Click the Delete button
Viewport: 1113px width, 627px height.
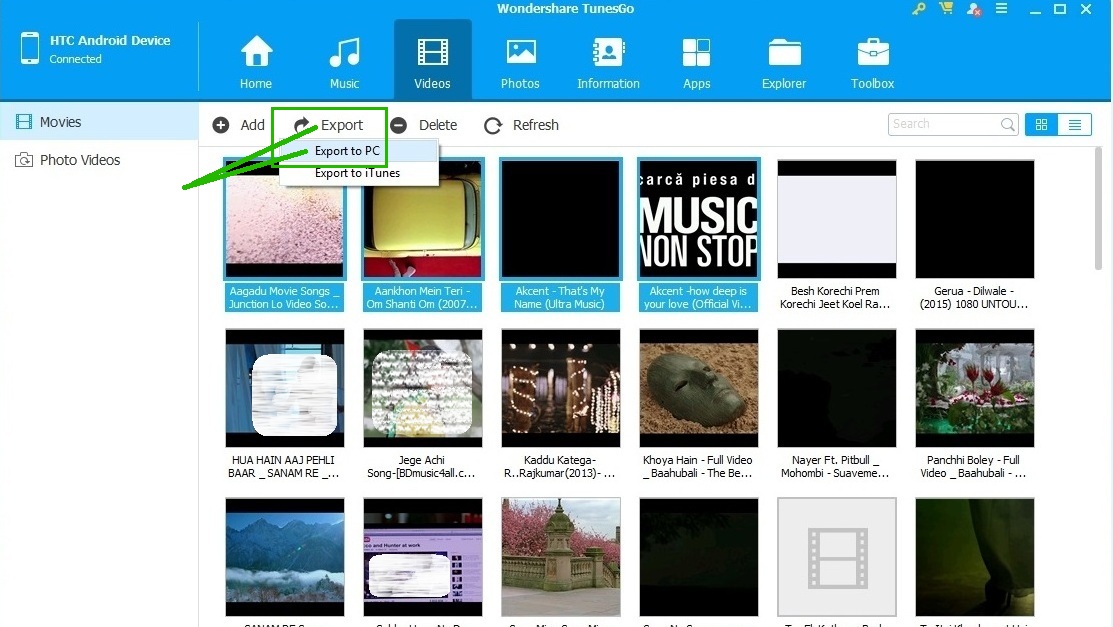coord(424,125)
